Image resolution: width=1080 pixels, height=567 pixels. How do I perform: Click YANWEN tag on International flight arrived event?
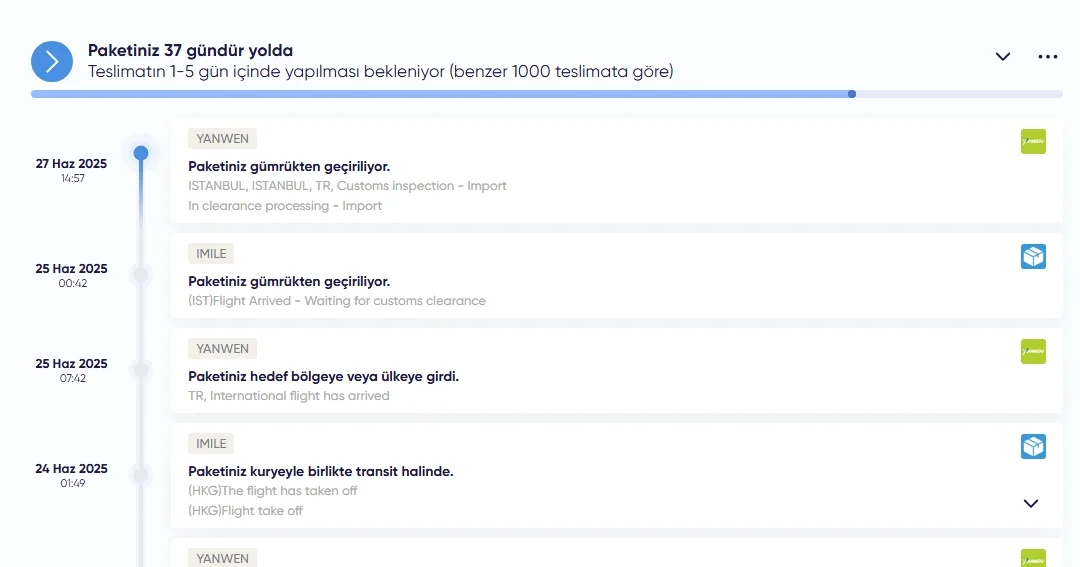[222, 349]
